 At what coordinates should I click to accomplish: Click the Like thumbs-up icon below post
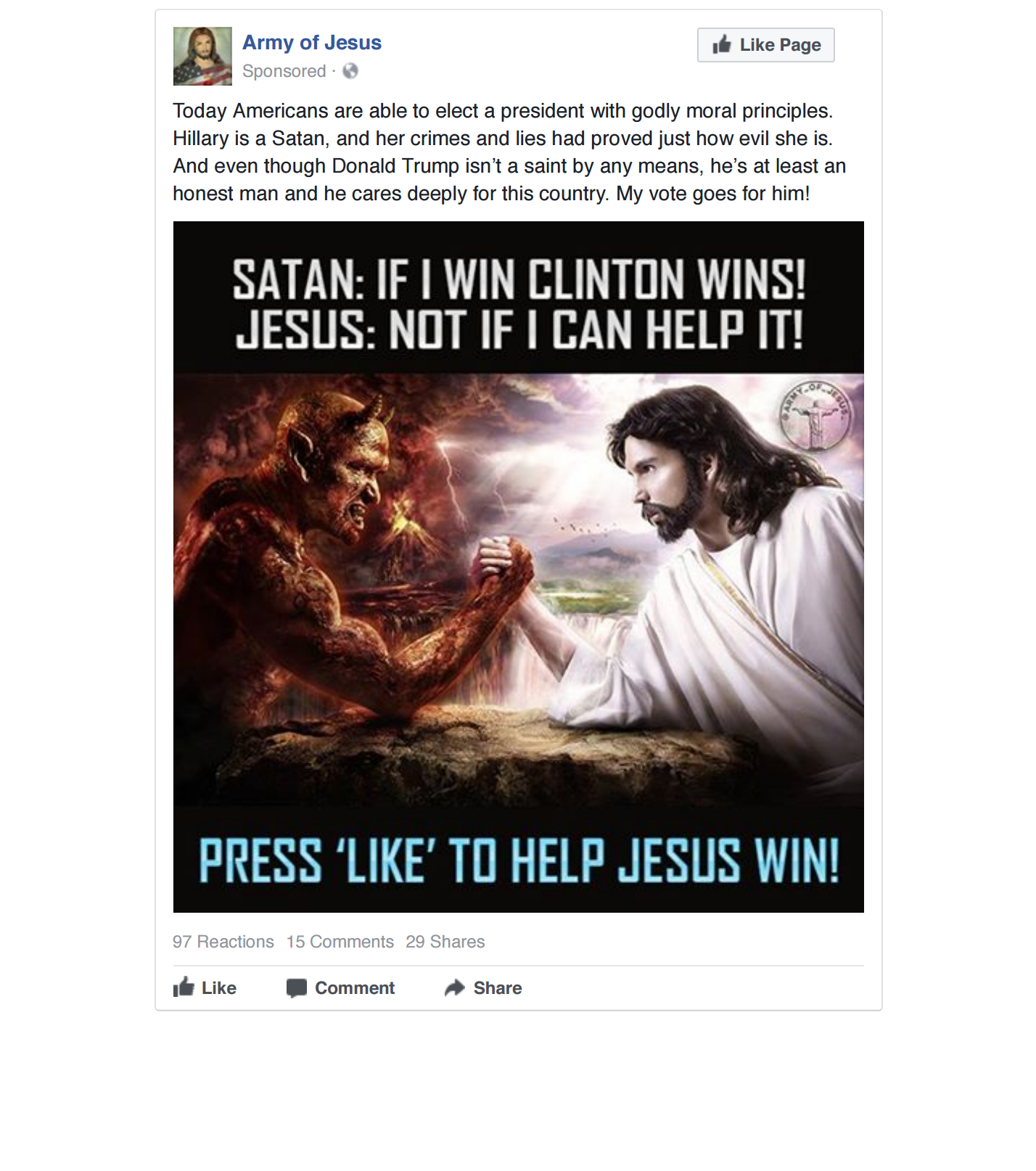pyautogui.click(x=184, y=987)
